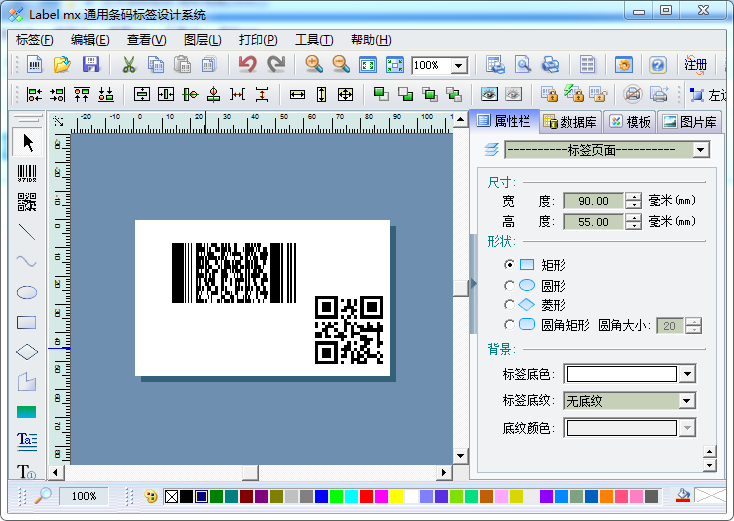Open 标签底色 color dropdown
This screenshot has height=521, width=734.
(687, 374)
